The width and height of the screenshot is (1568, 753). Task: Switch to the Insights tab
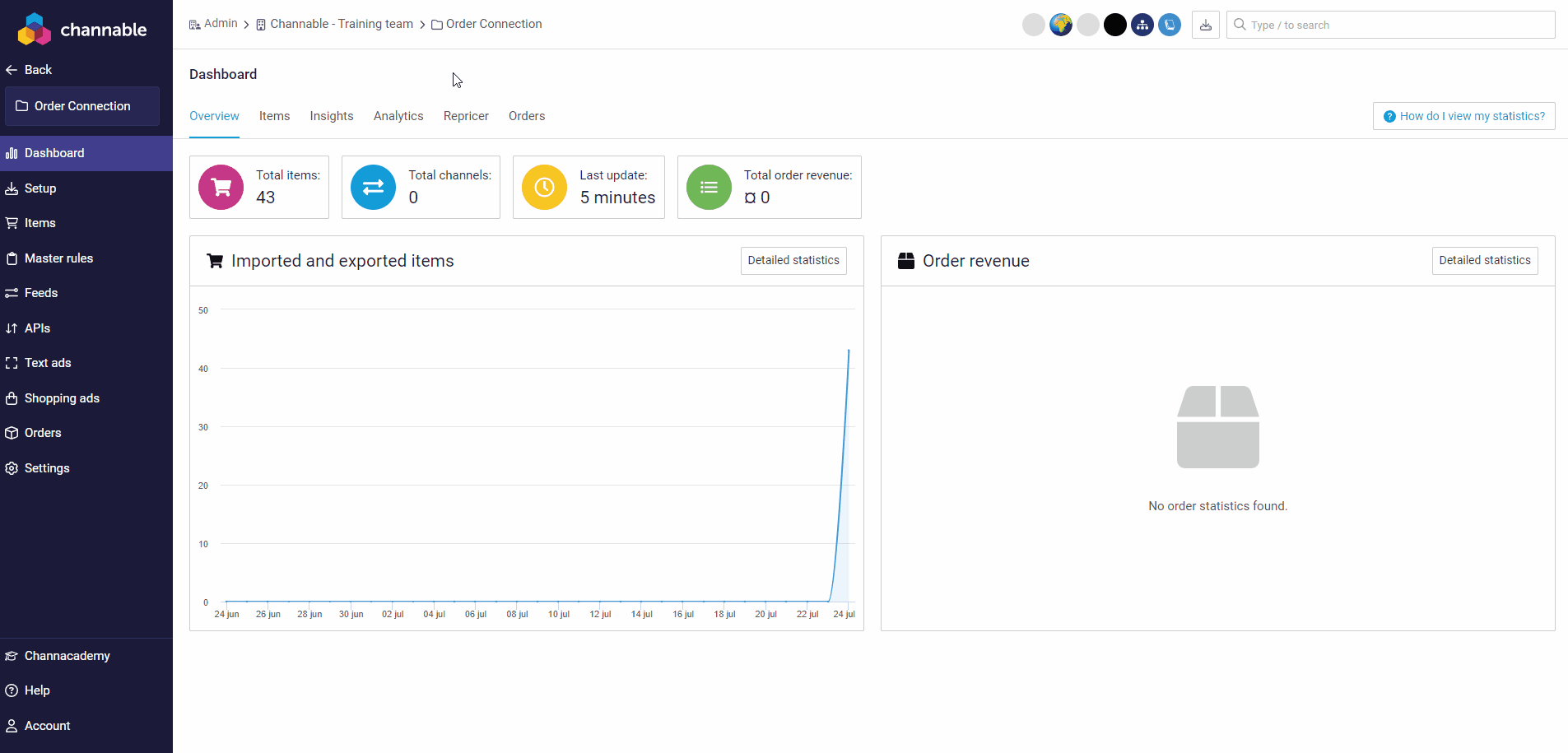pos(331,116)
